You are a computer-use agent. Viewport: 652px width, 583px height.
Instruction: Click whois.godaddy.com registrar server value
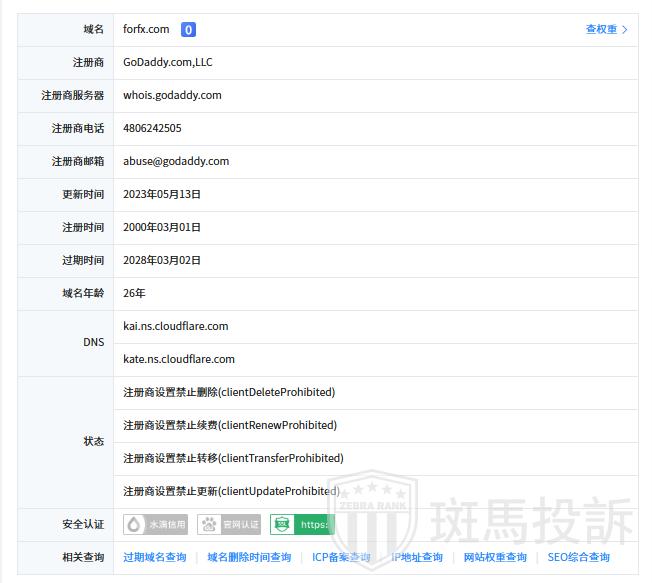(172, 95)
